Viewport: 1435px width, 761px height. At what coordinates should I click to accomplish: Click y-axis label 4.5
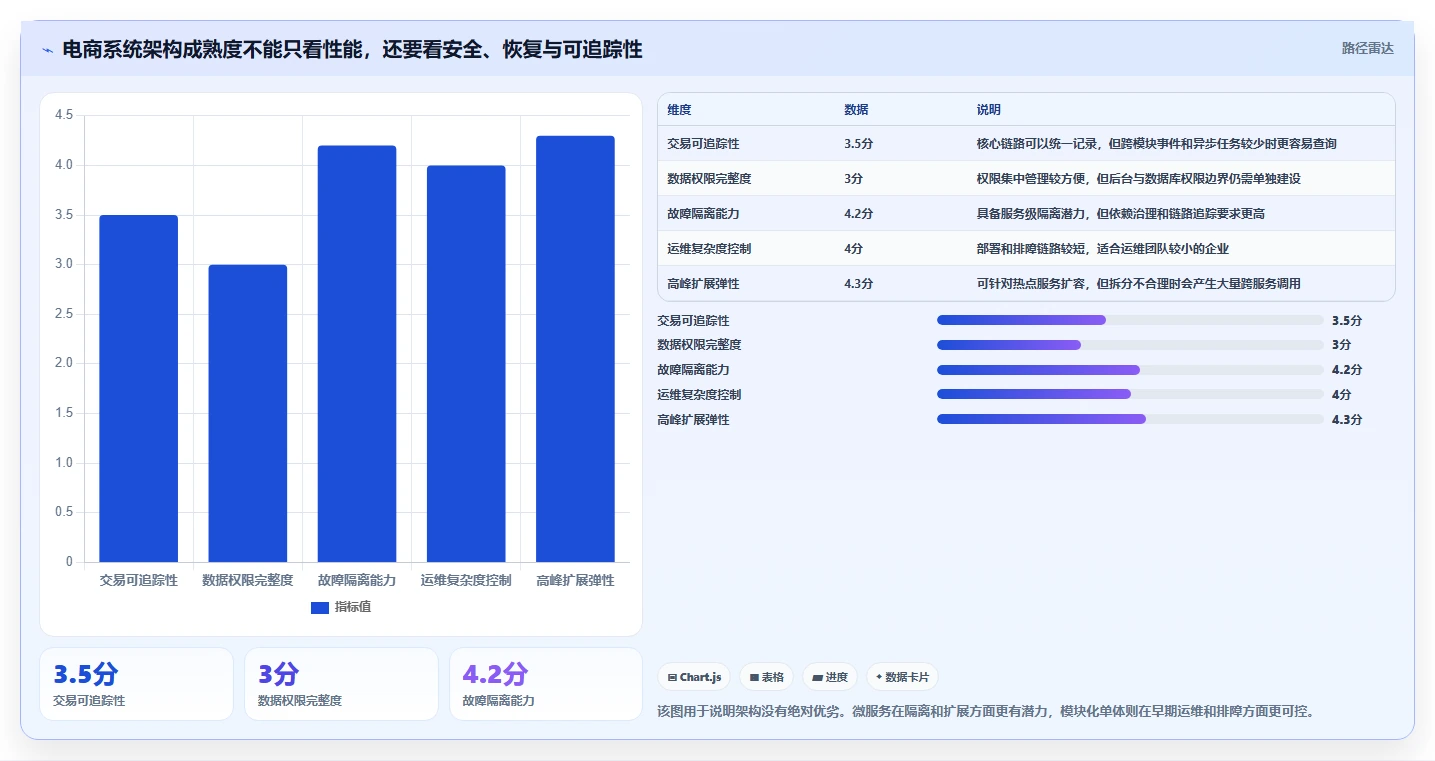64,116
